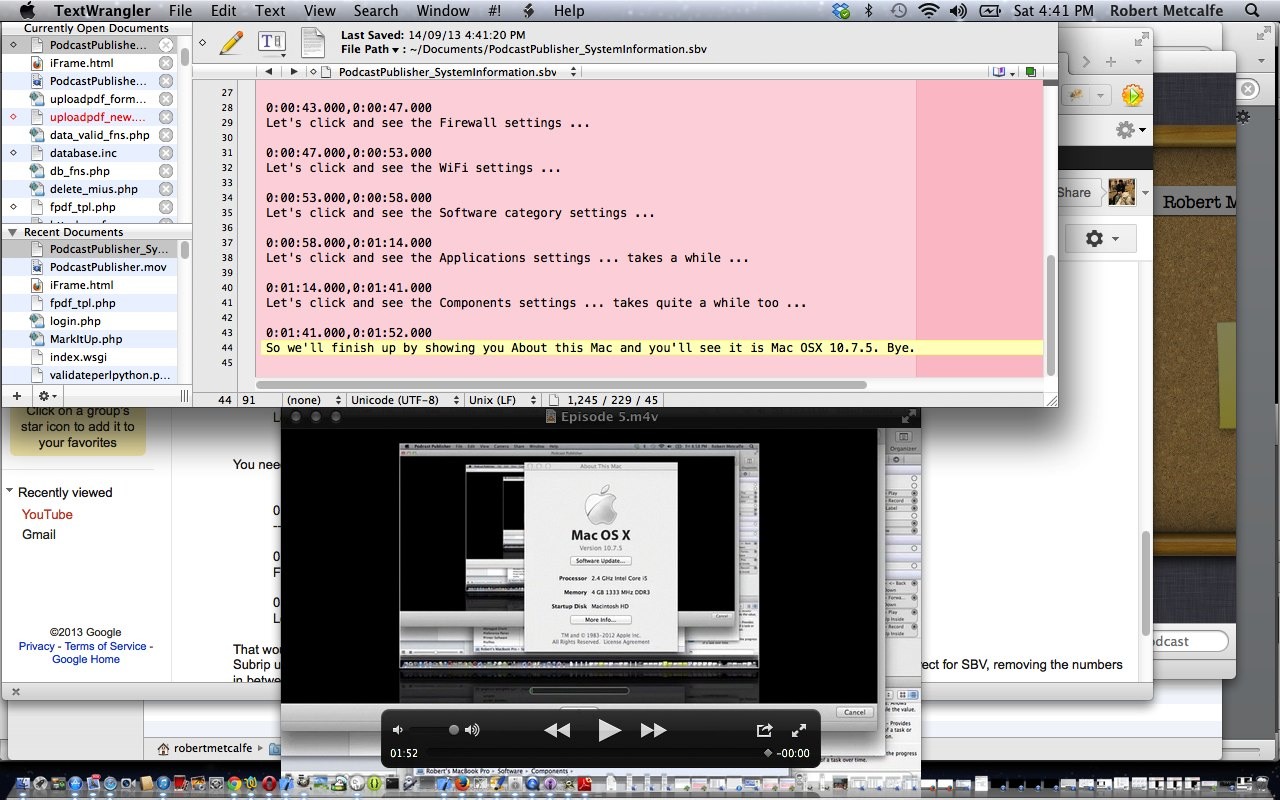Select db_fns.php in the open documents list
The height and width of the screenshot is (800, 1280).
(79, 171)
